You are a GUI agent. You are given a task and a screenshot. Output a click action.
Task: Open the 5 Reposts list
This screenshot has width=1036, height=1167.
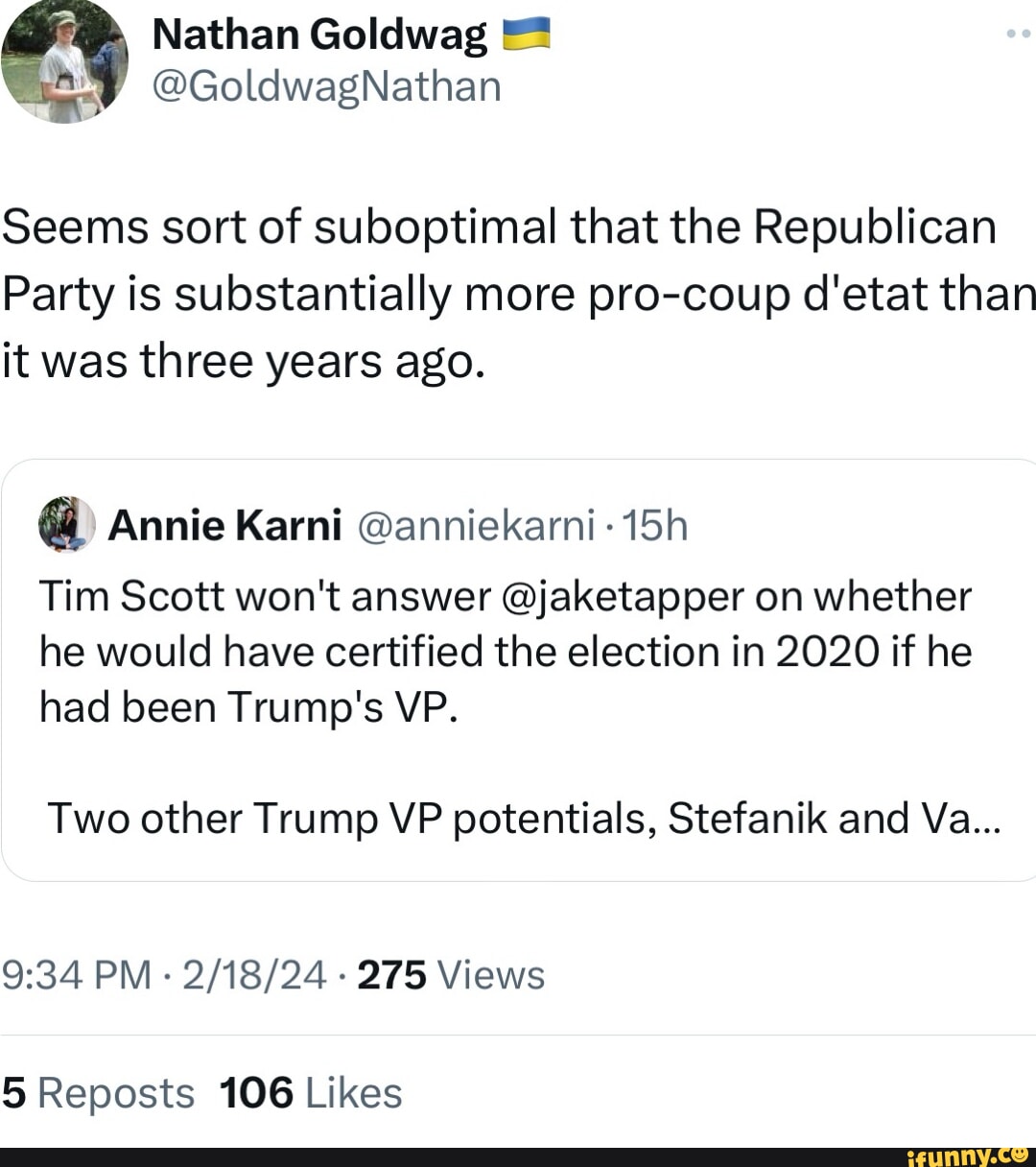pyautogui.click(x=99, y=1093)
